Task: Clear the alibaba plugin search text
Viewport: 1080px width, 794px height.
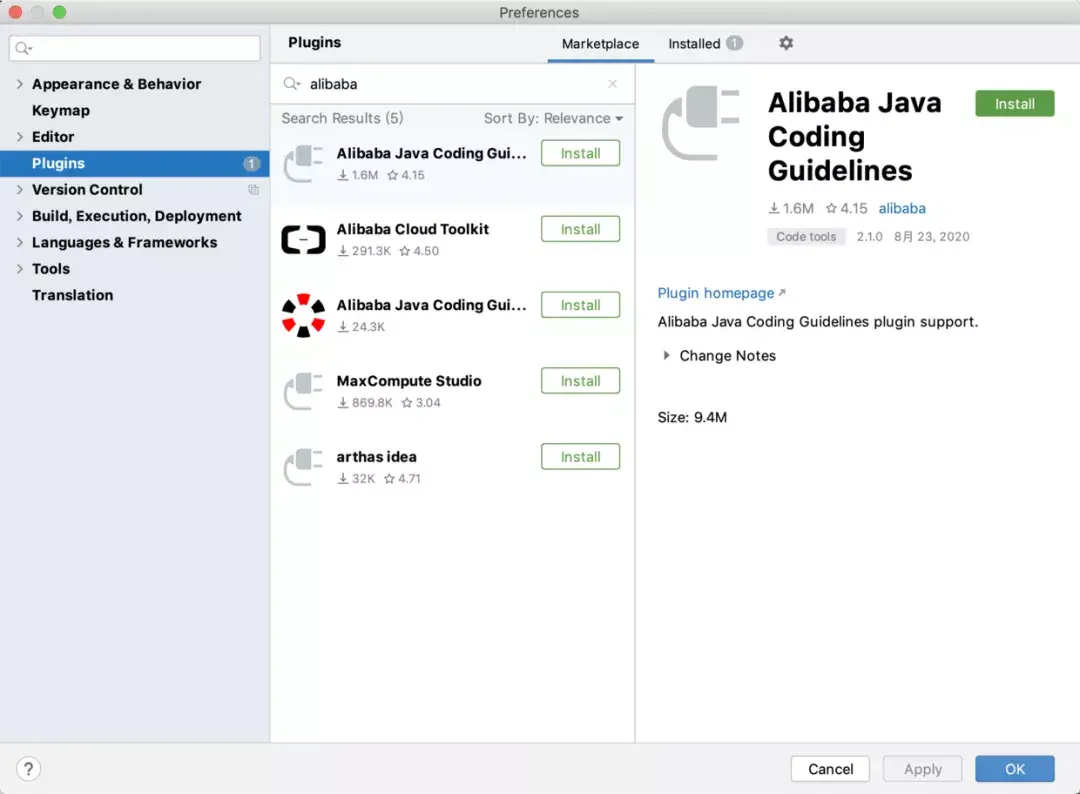Action: point(612,84)
